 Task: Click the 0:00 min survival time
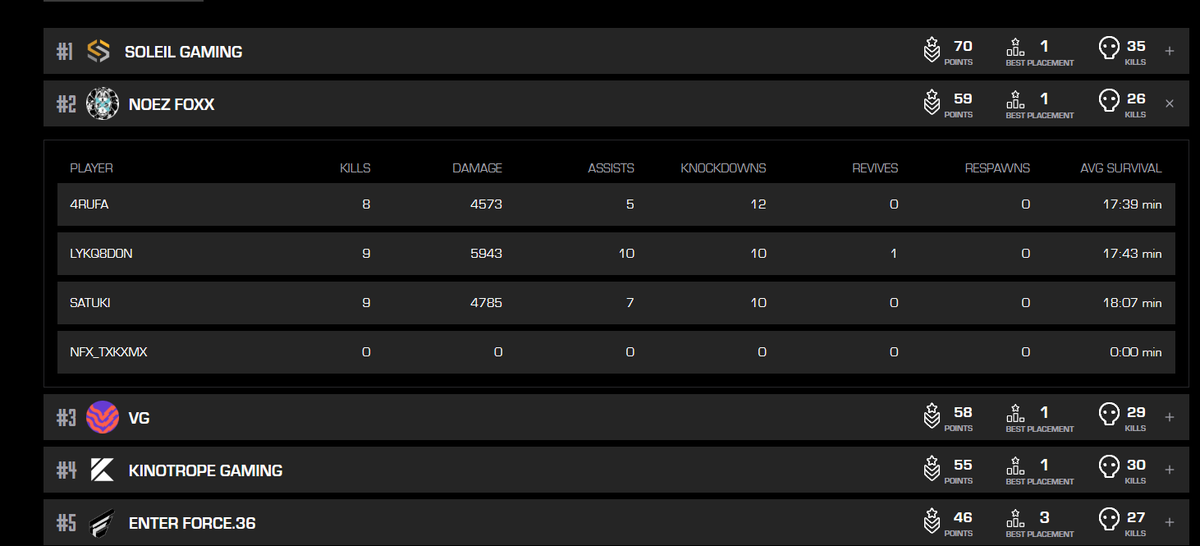[x=1136, y=352]
